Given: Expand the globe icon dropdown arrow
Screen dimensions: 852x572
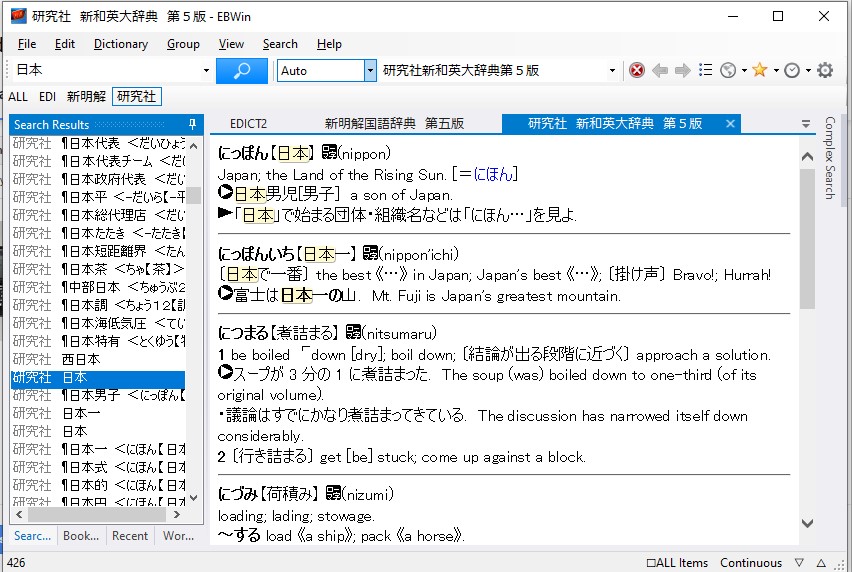Looking at the screenshot, I should click(x=744, y=71).
